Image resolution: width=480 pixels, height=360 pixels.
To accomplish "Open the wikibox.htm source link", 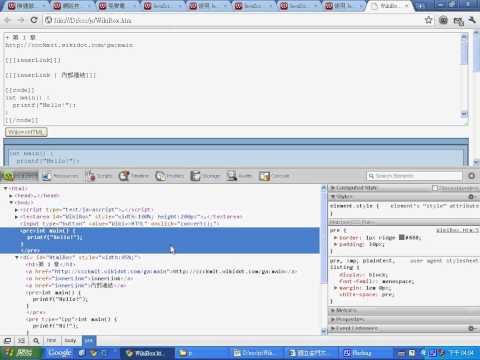I will click(x=457, y=230).
